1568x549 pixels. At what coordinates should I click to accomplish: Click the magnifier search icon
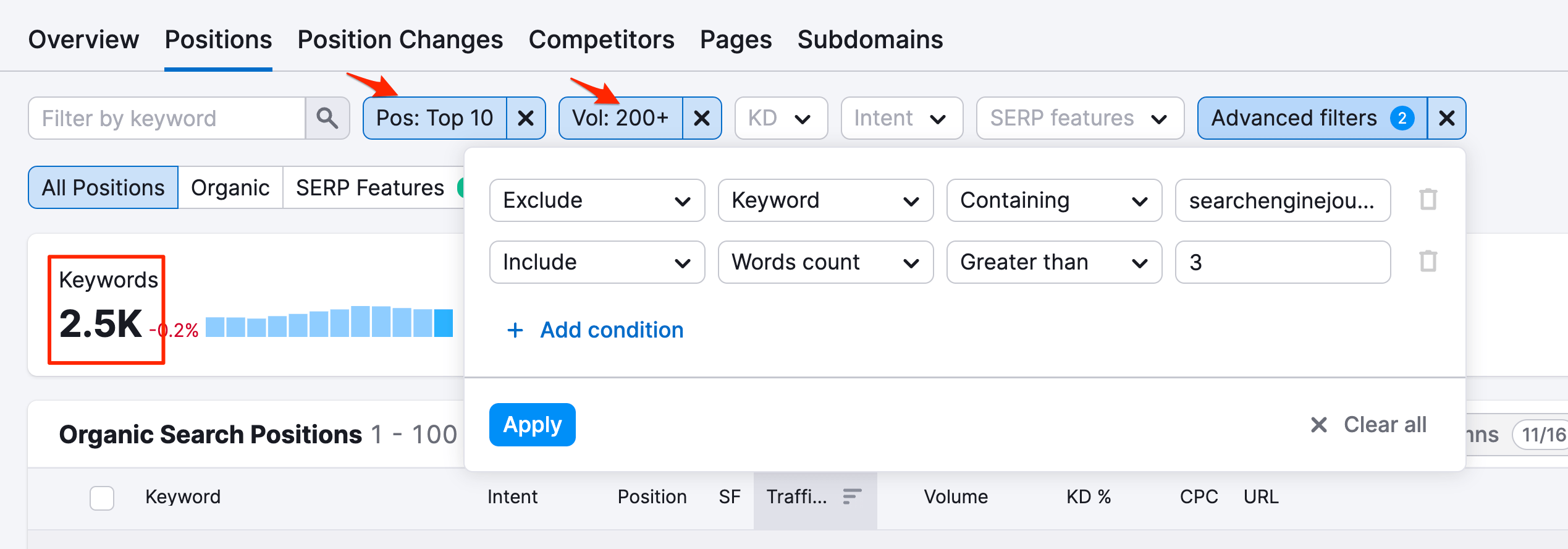(x=327, y=118)
